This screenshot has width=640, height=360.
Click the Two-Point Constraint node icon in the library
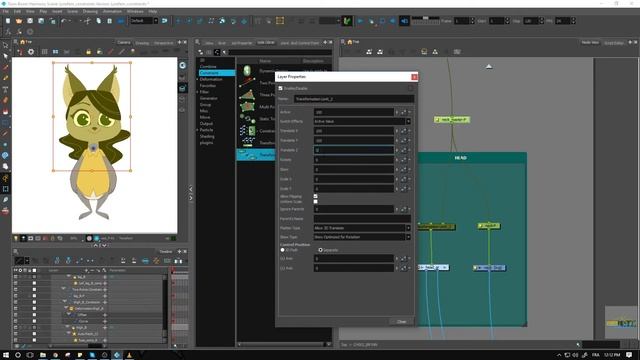click(x=247, y=82)
